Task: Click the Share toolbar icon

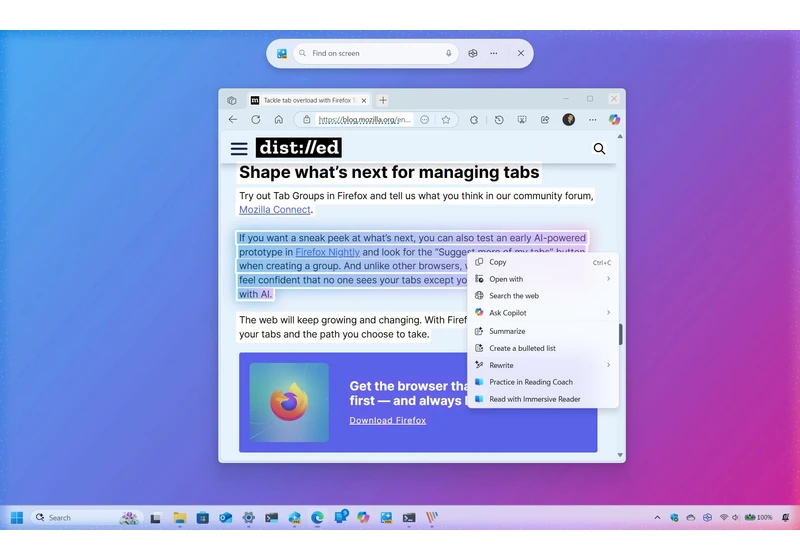Action: pos(545,120)
